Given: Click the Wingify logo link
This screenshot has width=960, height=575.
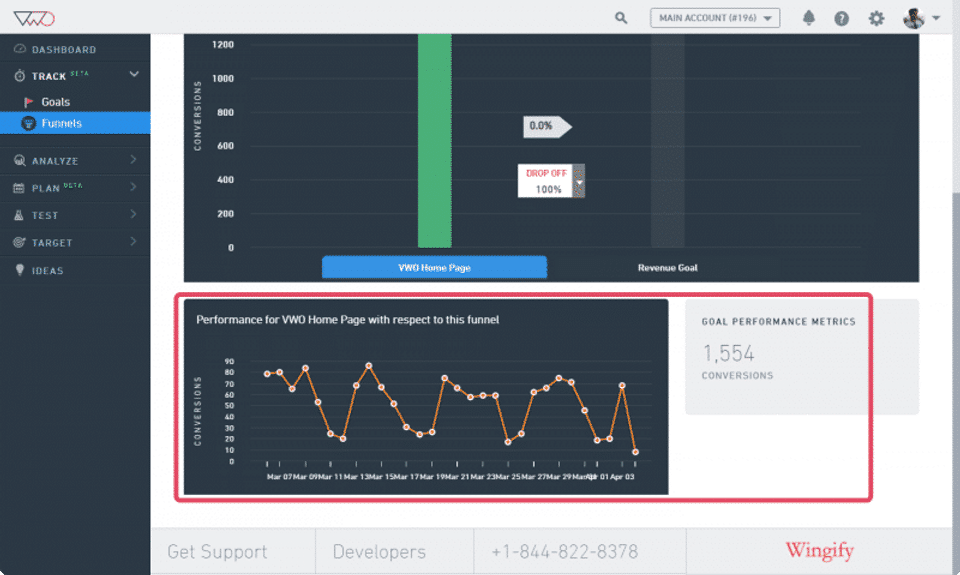Looking at the screenshot, I should point(819,551).
